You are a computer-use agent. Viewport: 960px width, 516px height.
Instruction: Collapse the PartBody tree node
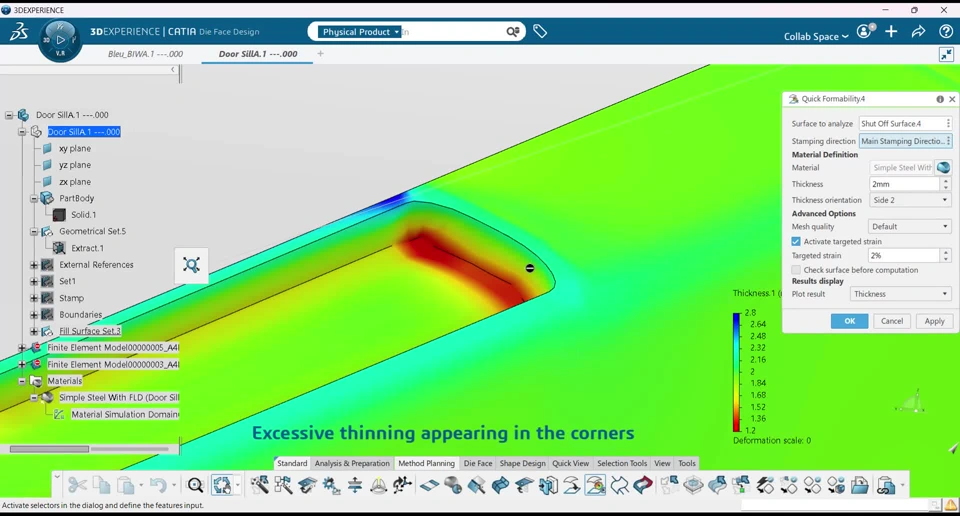(34, 198)
